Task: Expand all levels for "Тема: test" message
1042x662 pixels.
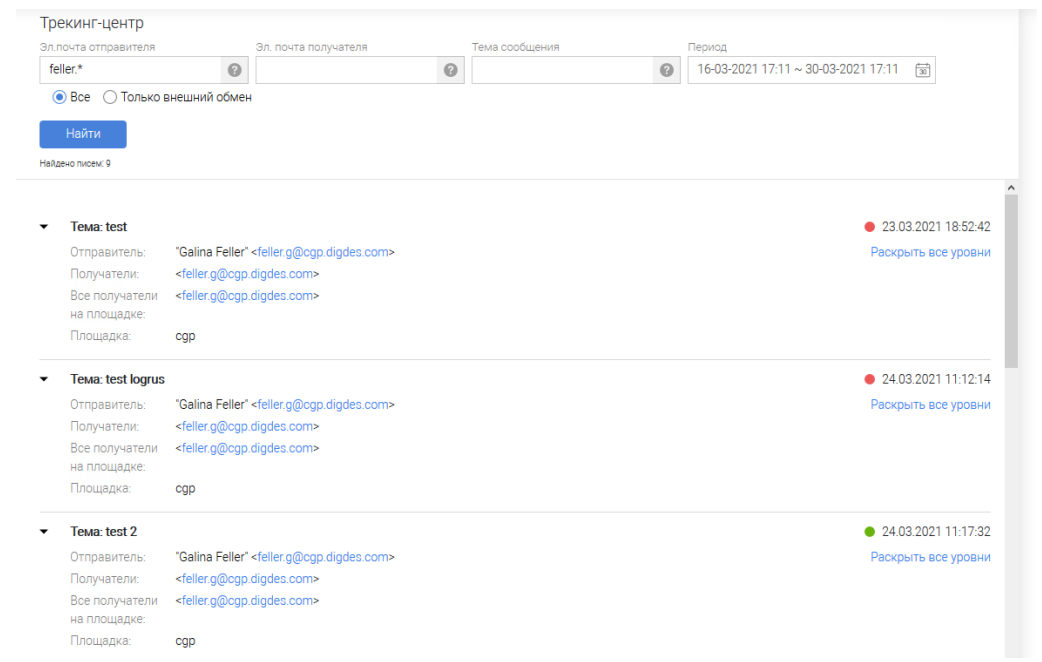Action: pyautogui.click(x=930, y=252)
